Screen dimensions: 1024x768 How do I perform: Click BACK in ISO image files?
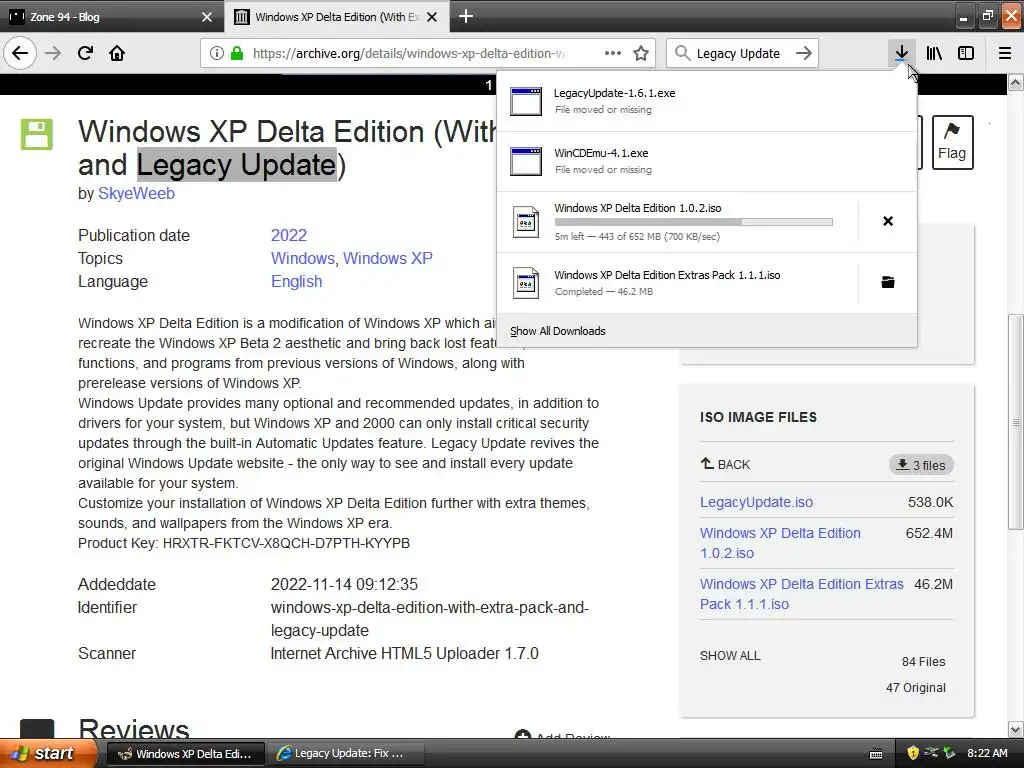point(726,464)
